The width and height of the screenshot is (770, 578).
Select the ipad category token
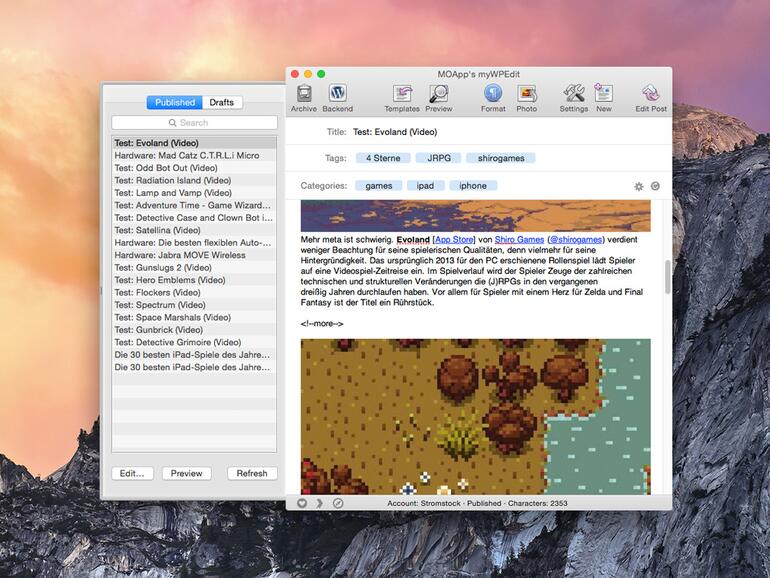pyautogui.click(x=425, y=186)
